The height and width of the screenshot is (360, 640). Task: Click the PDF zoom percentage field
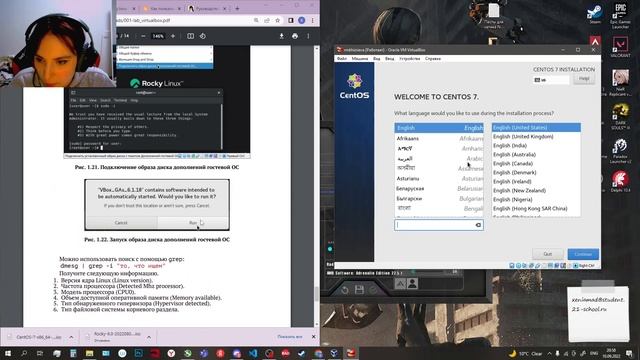click(x=158, y=36)
